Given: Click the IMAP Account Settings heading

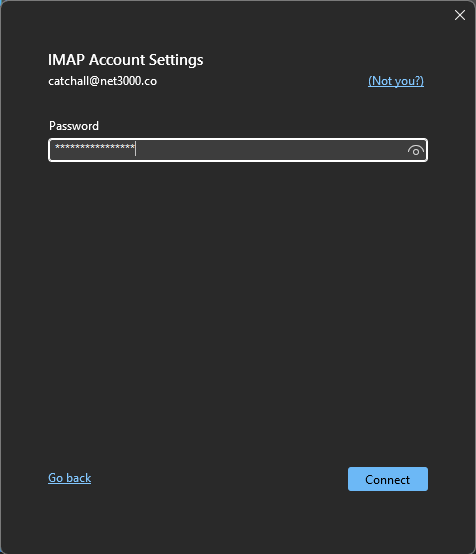Looking at the screenshot, I should [x=126, y=60].
